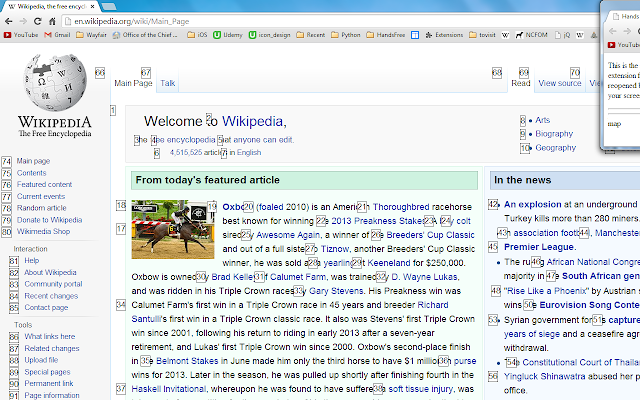Screen dimensions: 640x400
Task: Open Related changes tool link
Action: (x=52, y=349)
